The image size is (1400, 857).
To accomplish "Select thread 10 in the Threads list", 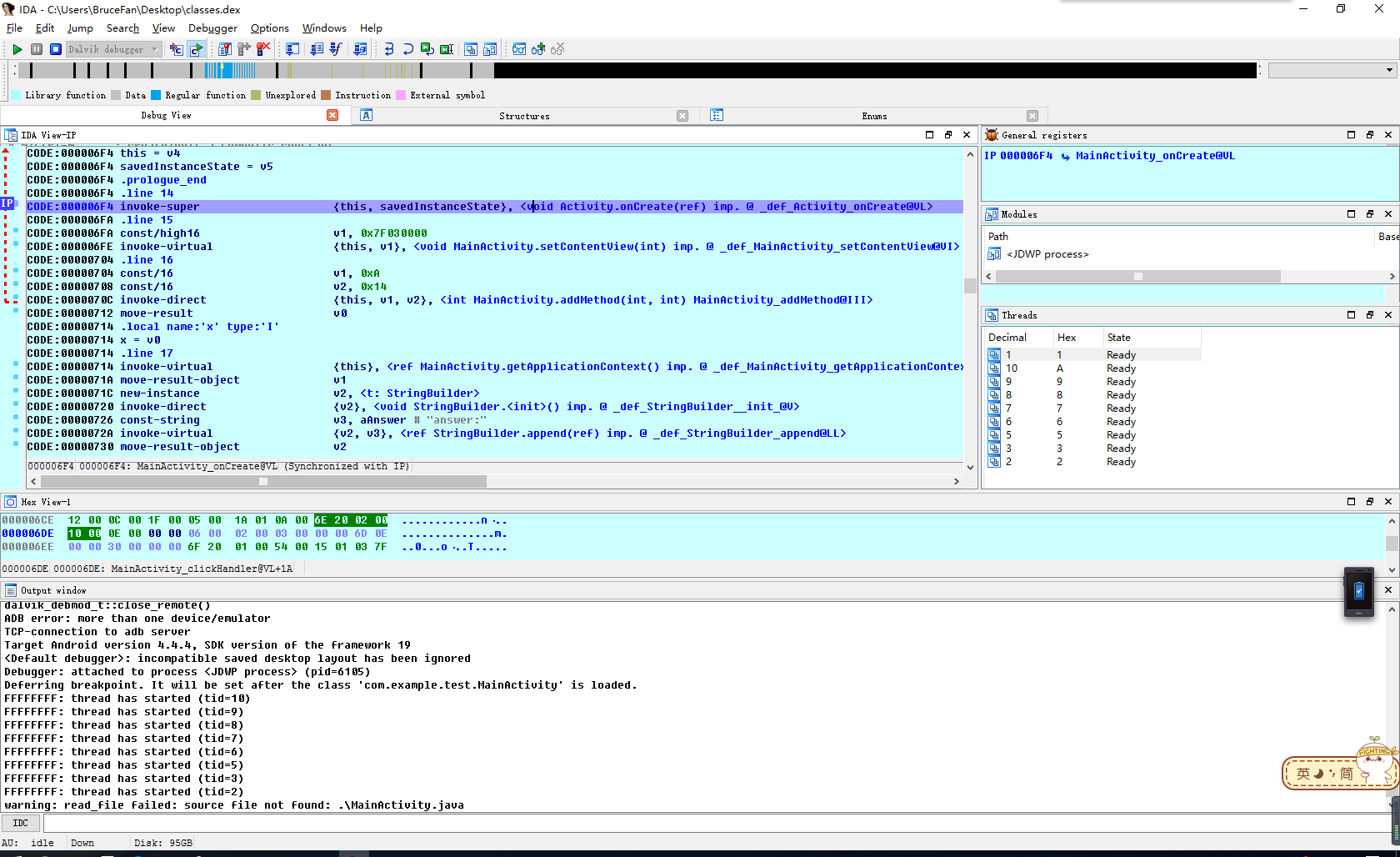I will [x=1011, y=368].
